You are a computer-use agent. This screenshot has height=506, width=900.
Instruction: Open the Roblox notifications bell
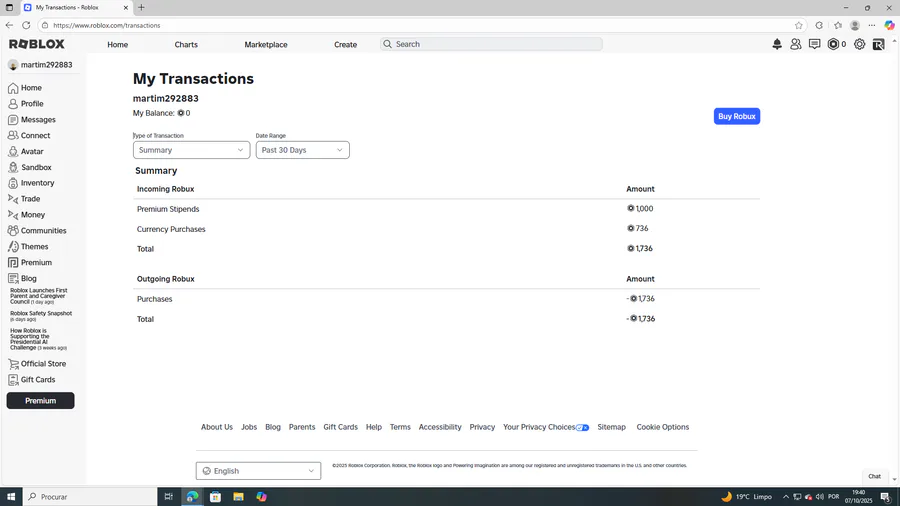click(777, 44)
